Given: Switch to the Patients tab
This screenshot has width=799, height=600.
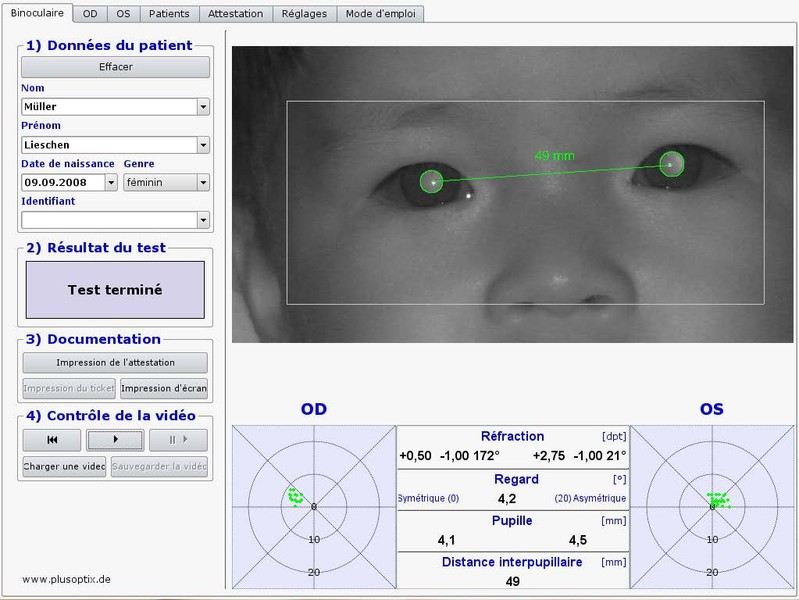Looking at the screenshot, I should [169, 14].
